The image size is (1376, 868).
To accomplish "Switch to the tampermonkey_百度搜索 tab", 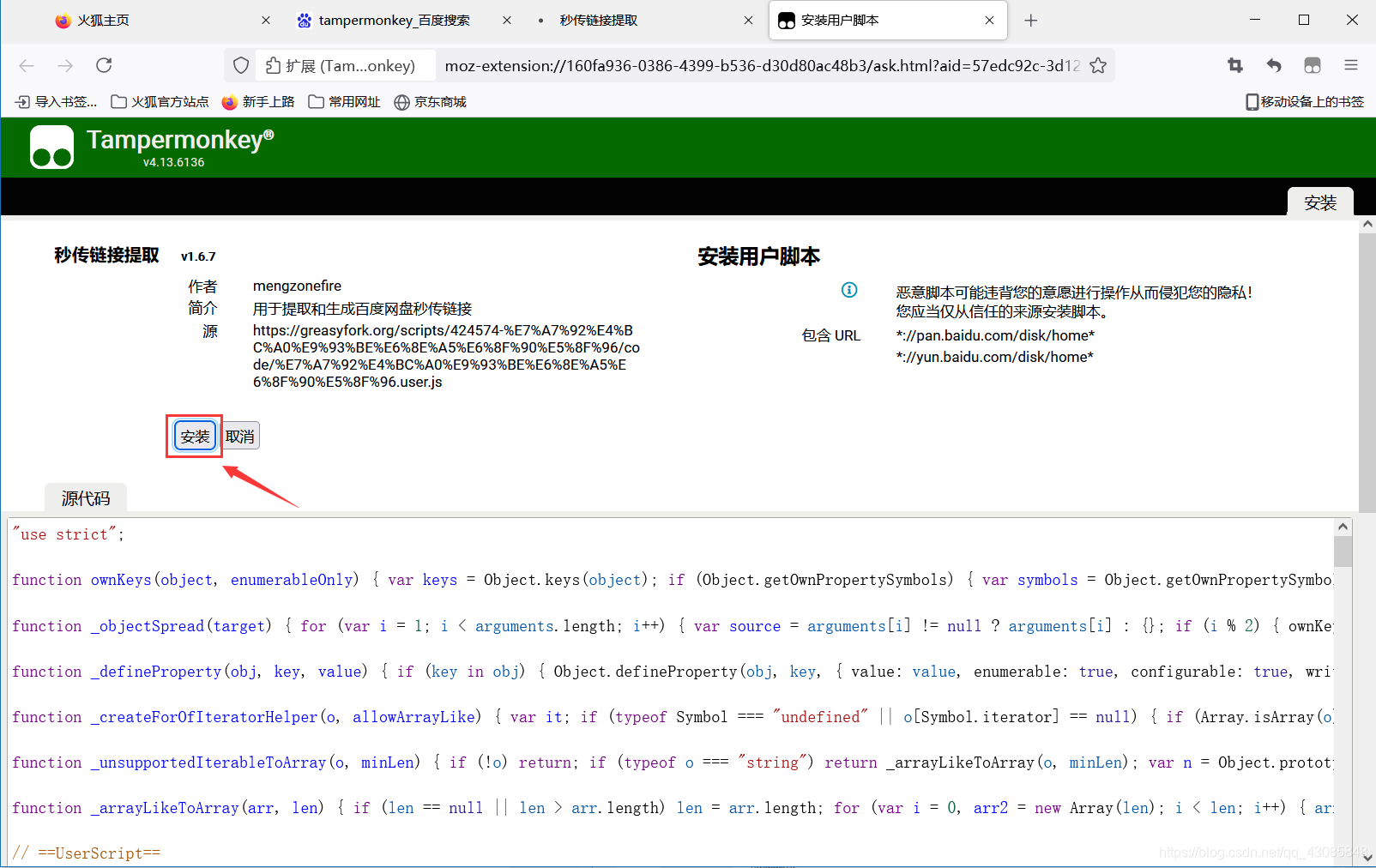I will [x=403, y=21].
